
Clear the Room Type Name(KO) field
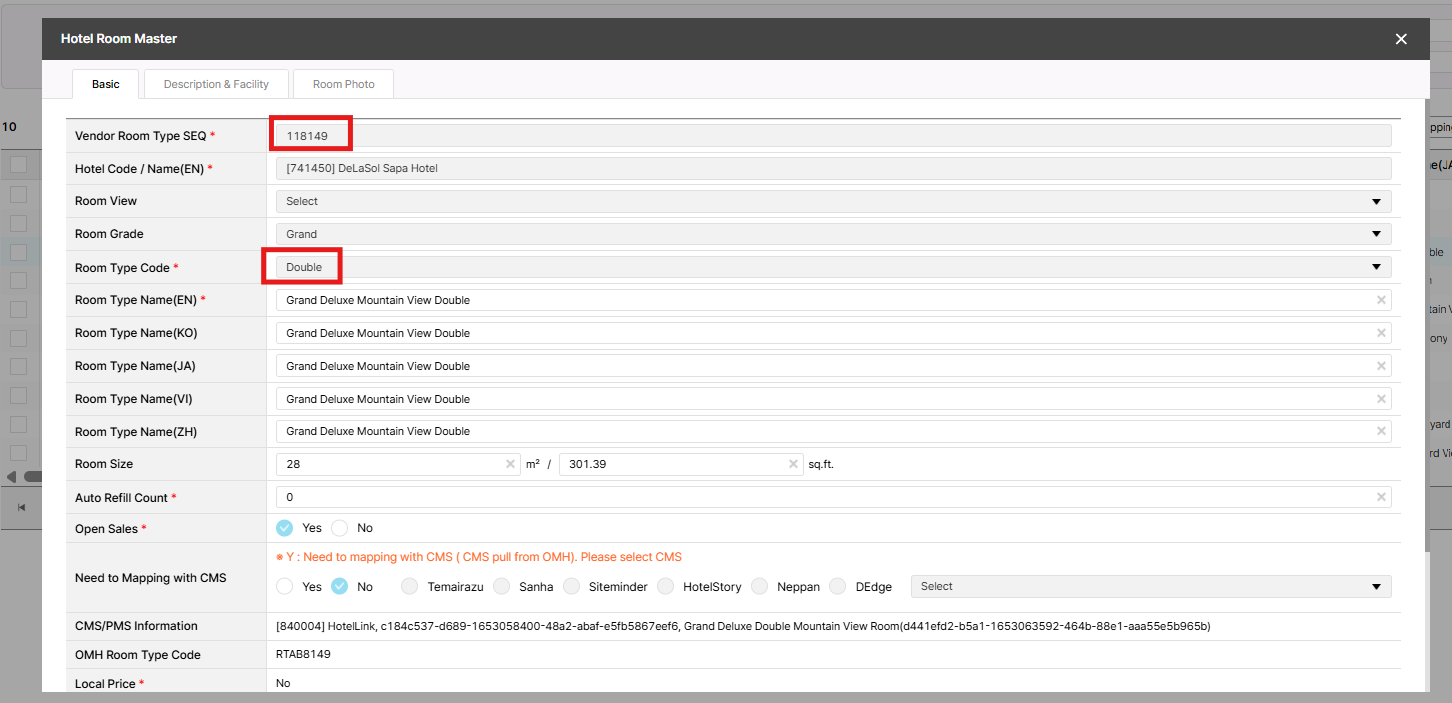click(1381, 333)
